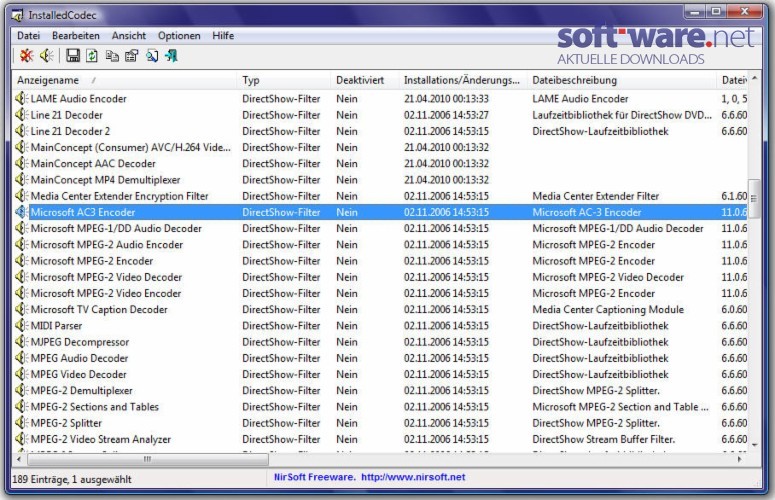
Task: Click the Find magnifier toolbar icon
Action: click(x=152, y=56)
